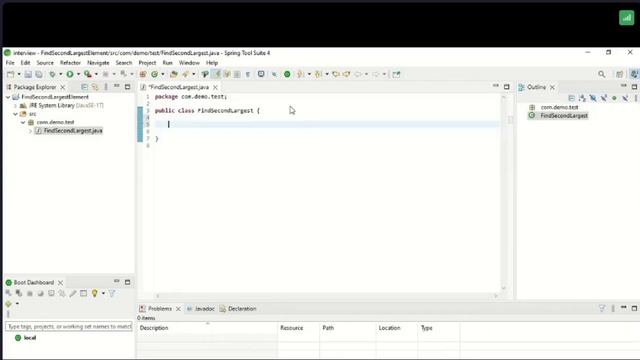Open the Source menu
This screenshot has height=360, width=640.
45,63
